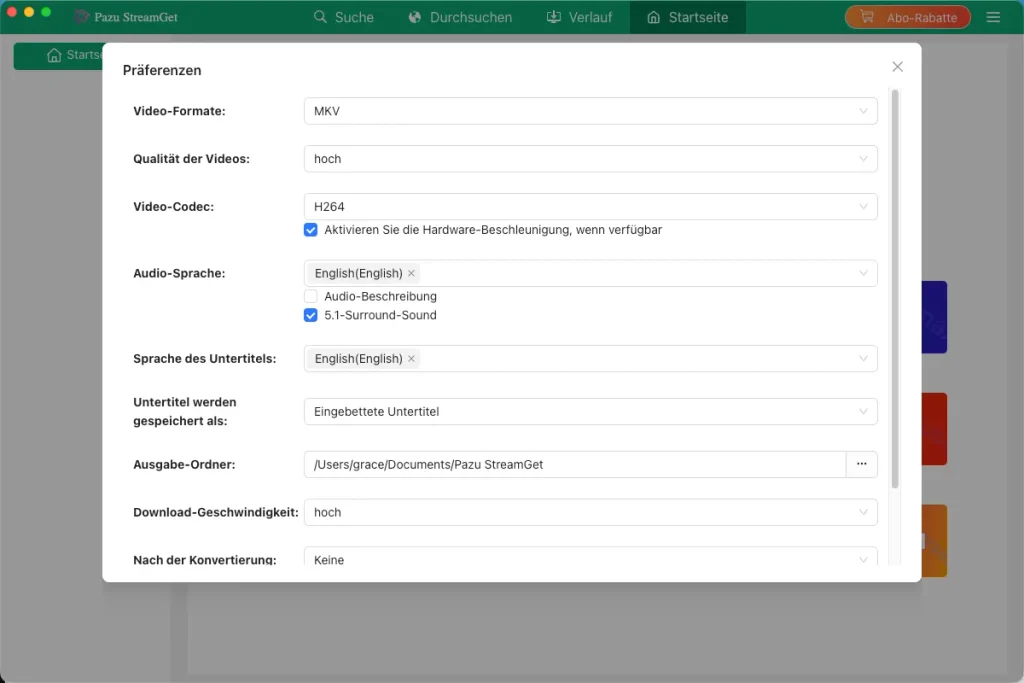1024x683 pixels.
Task: Click the globe icon next to Durchsuchen
Action: click(415, 17)
